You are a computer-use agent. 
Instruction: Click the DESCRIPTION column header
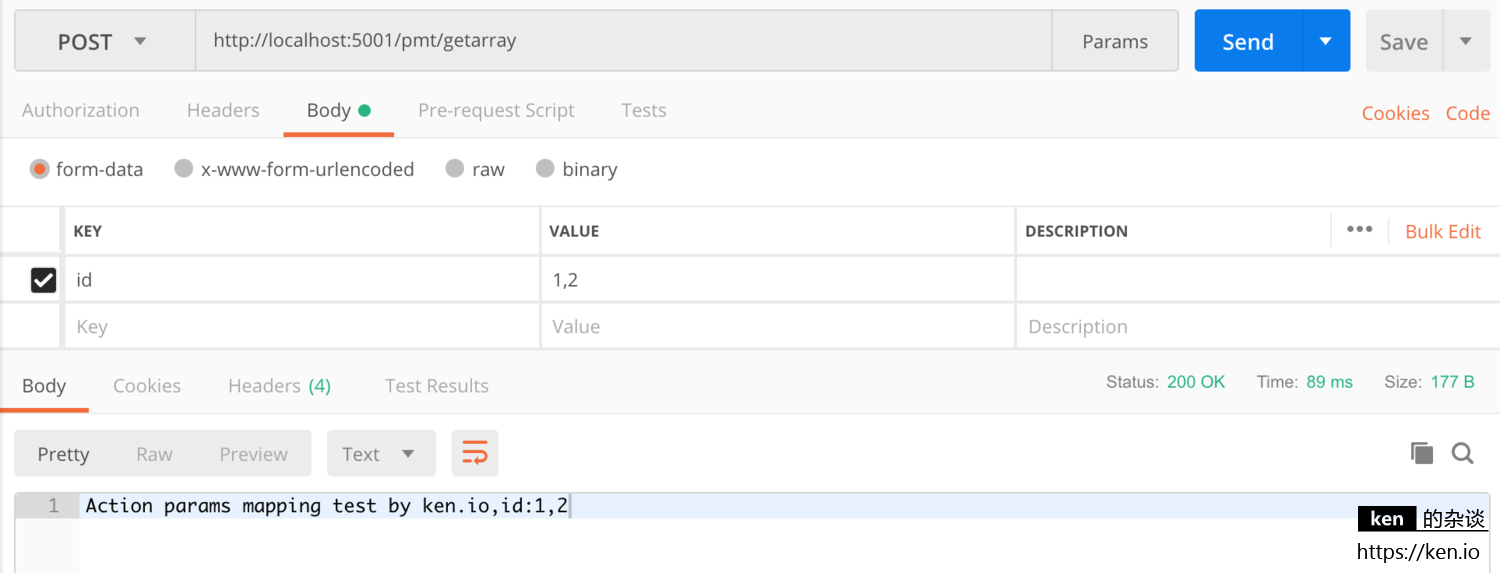1076,231
